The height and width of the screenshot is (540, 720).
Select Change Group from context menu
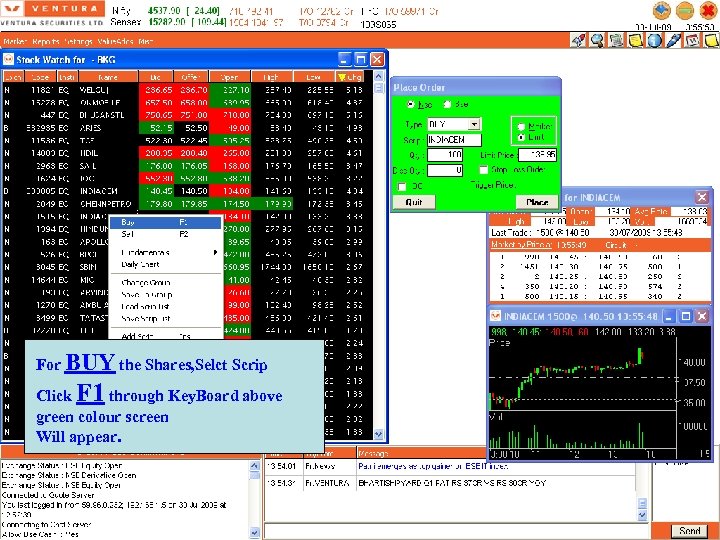click(165, 282)
